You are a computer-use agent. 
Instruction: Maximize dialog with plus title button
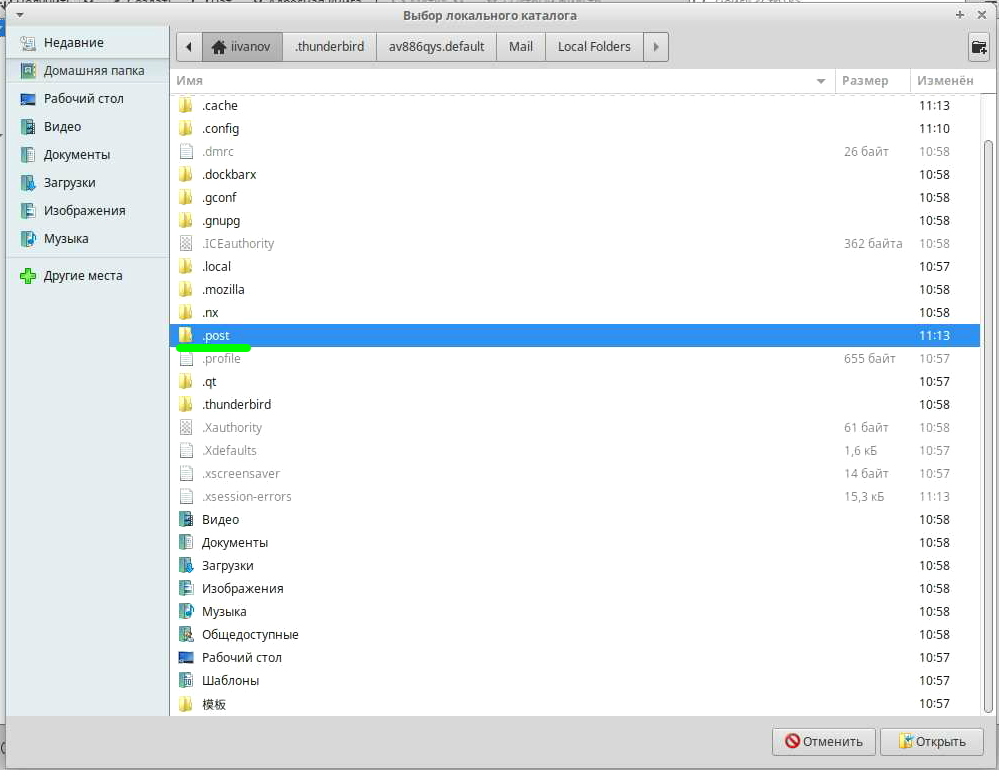coord(959,15)
